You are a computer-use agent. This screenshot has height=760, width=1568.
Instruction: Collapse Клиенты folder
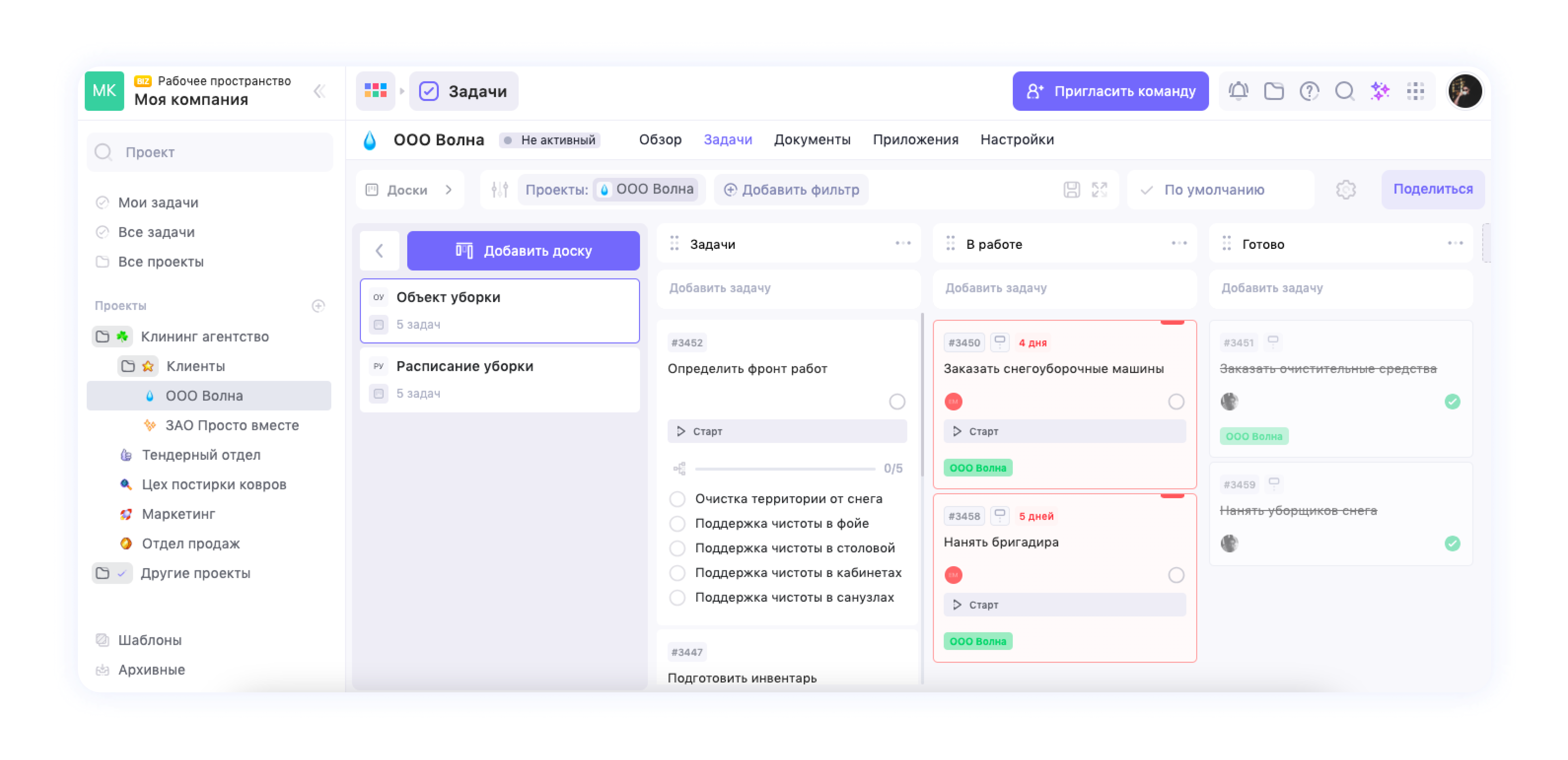click(128, 366)
